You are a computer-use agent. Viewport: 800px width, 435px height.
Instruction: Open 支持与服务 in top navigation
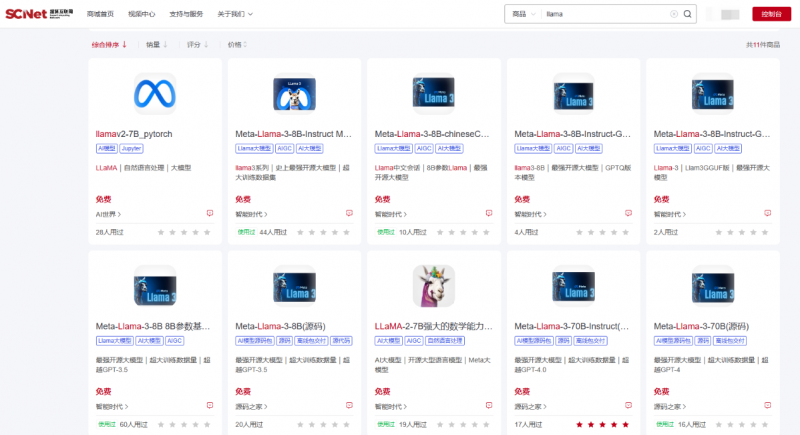click(186, 14)
